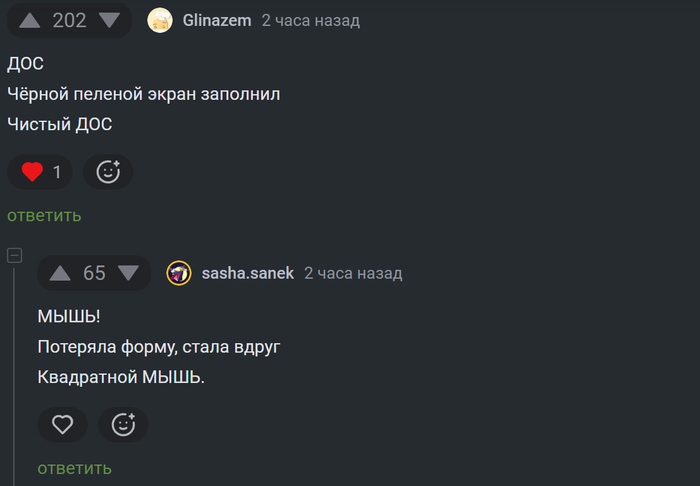Viewport: 700px width, 486px height.
Task: Click the reaction count next to the red heart
Action: (57, 172)
